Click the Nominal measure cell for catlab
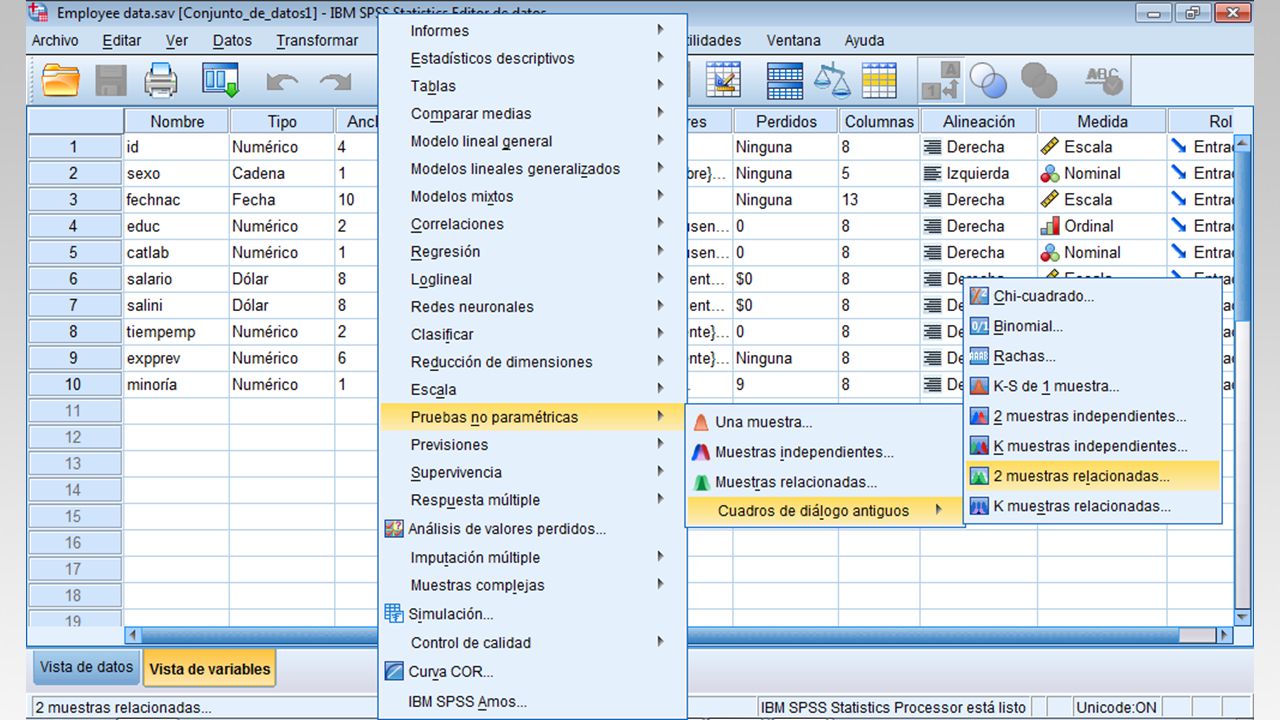 point(1102,253)
